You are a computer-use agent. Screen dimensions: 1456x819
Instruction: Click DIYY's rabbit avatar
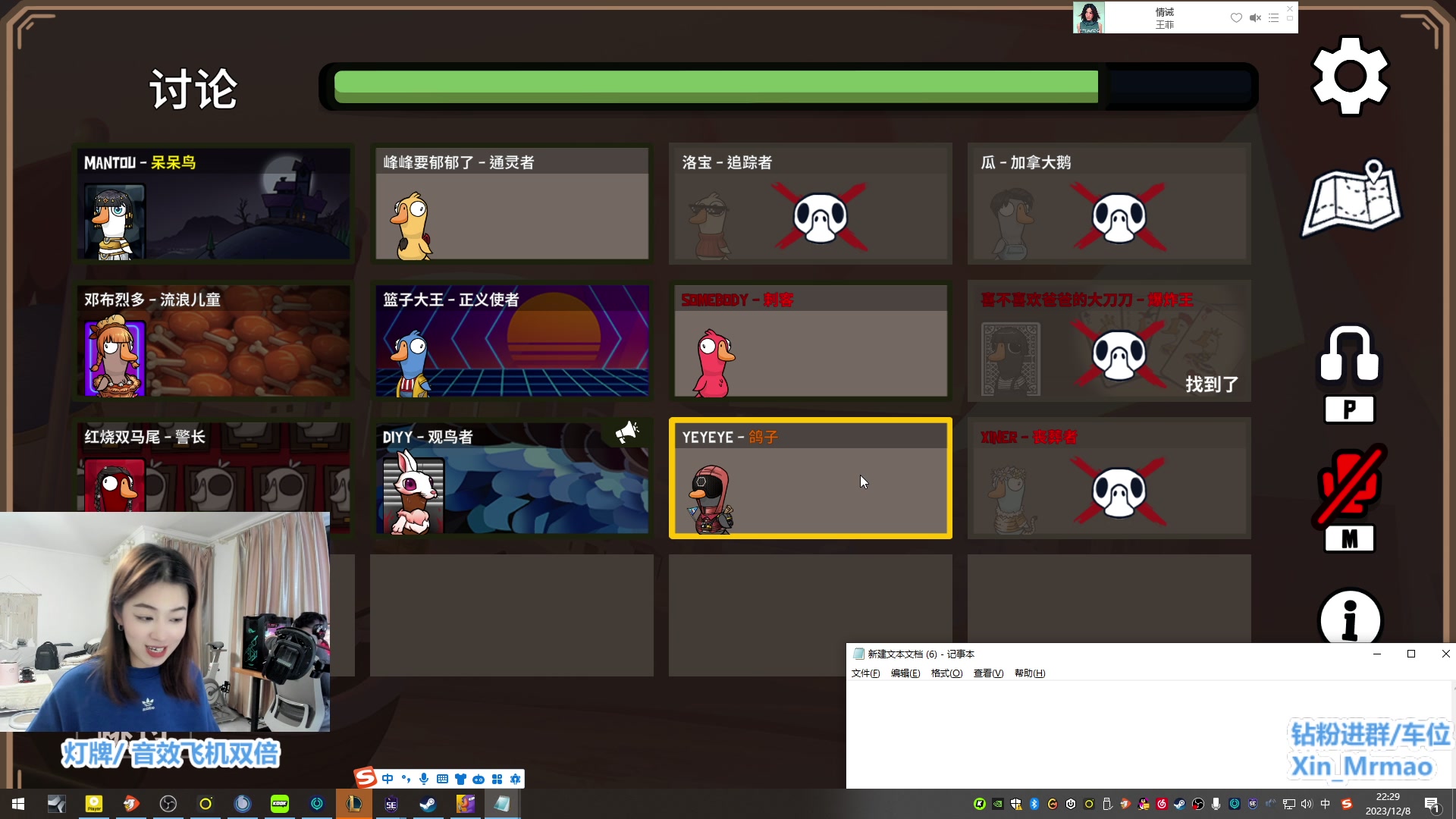pos(413,493)
